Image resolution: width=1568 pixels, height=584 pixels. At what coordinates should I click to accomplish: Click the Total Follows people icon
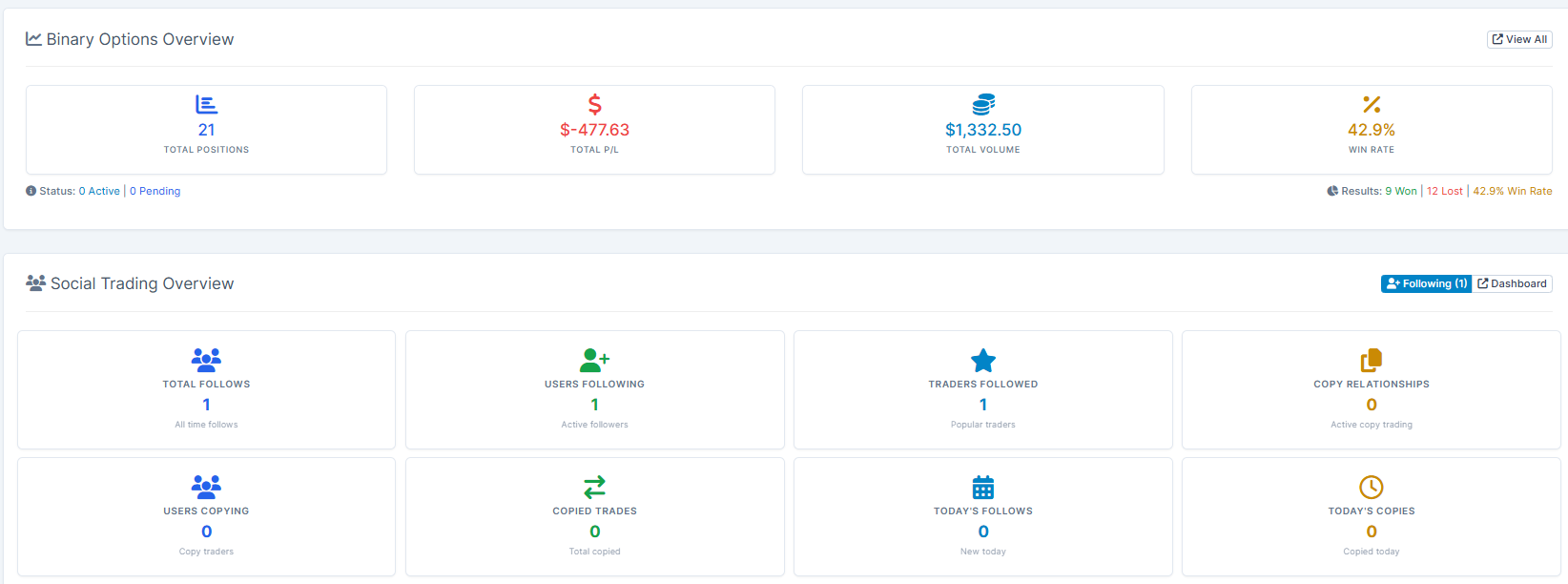[206, 360]
